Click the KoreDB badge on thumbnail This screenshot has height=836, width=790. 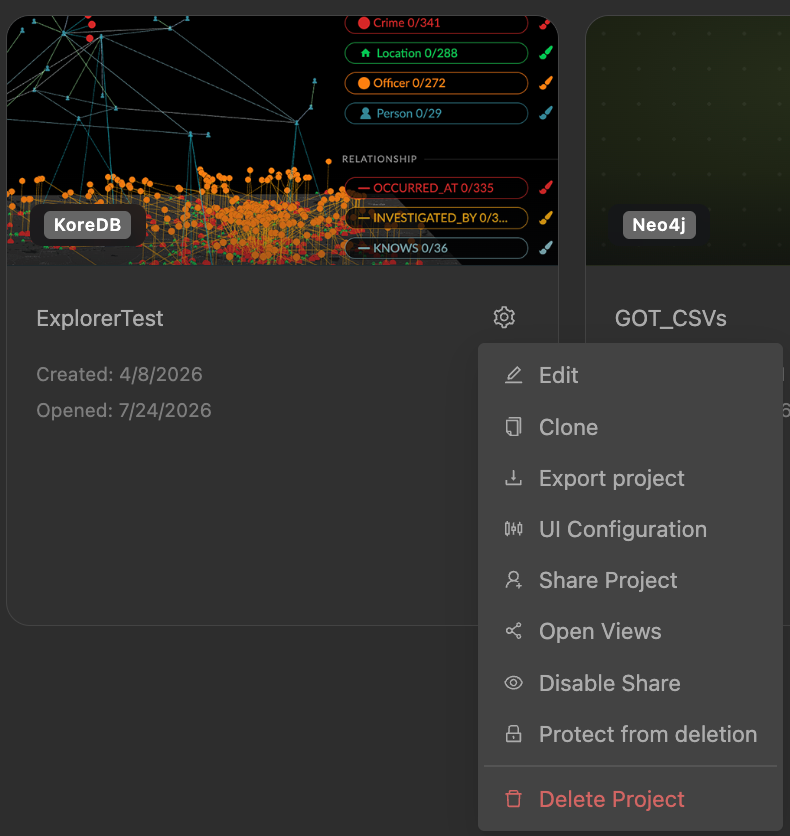point(87,224)
